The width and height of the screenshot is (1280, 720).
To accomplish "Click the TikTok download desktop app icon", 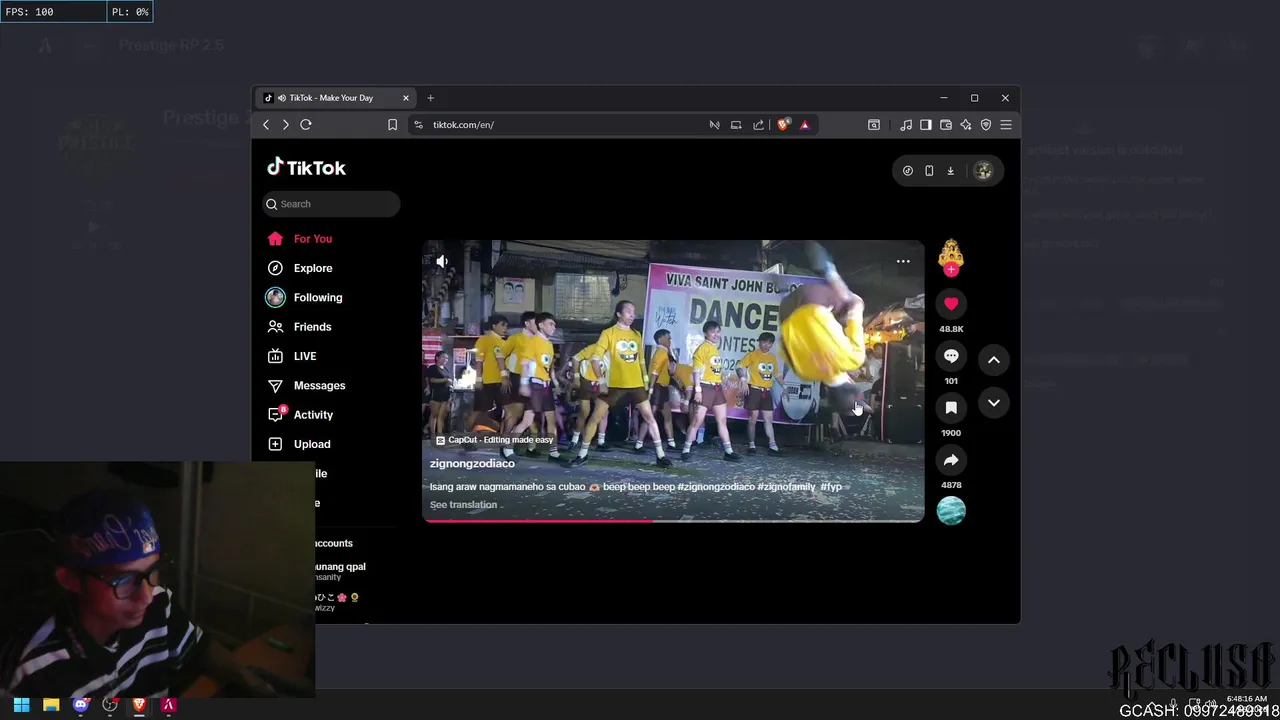I will tap(951, 171).
